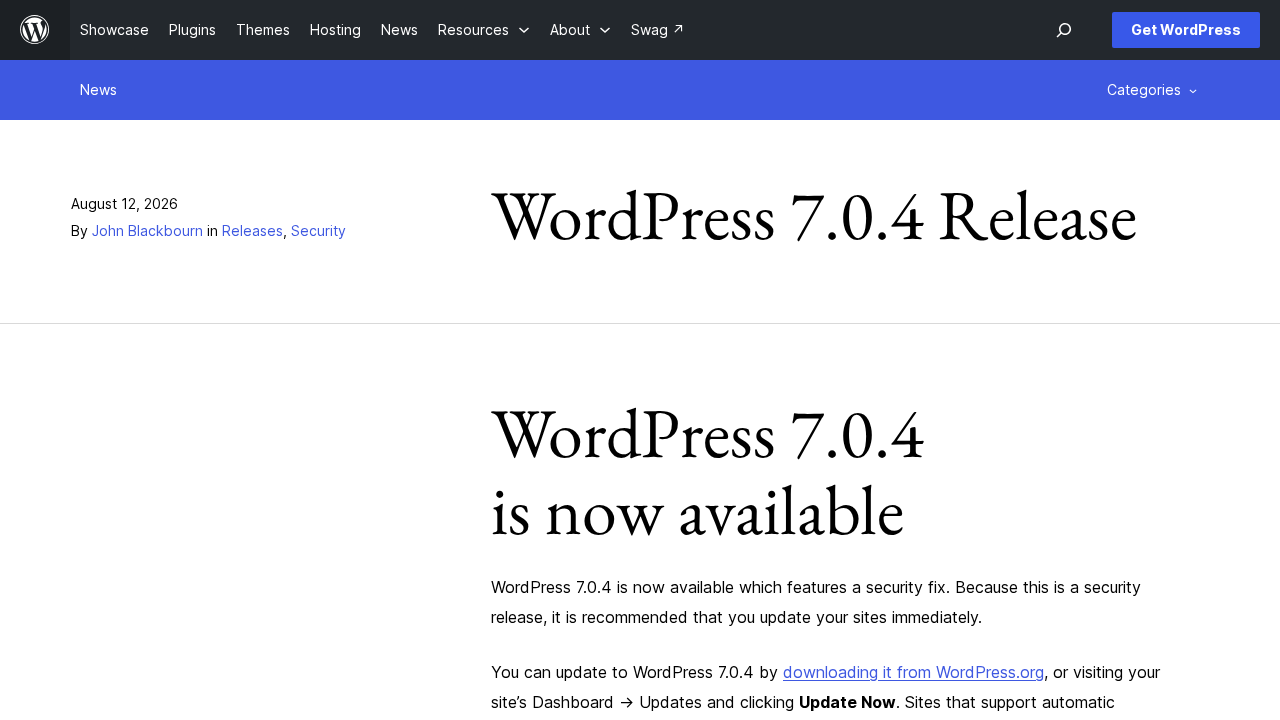Click News in the blue sub-header
The width and height of the screenshot is (1280, 720).
click(x=98, y=90)
